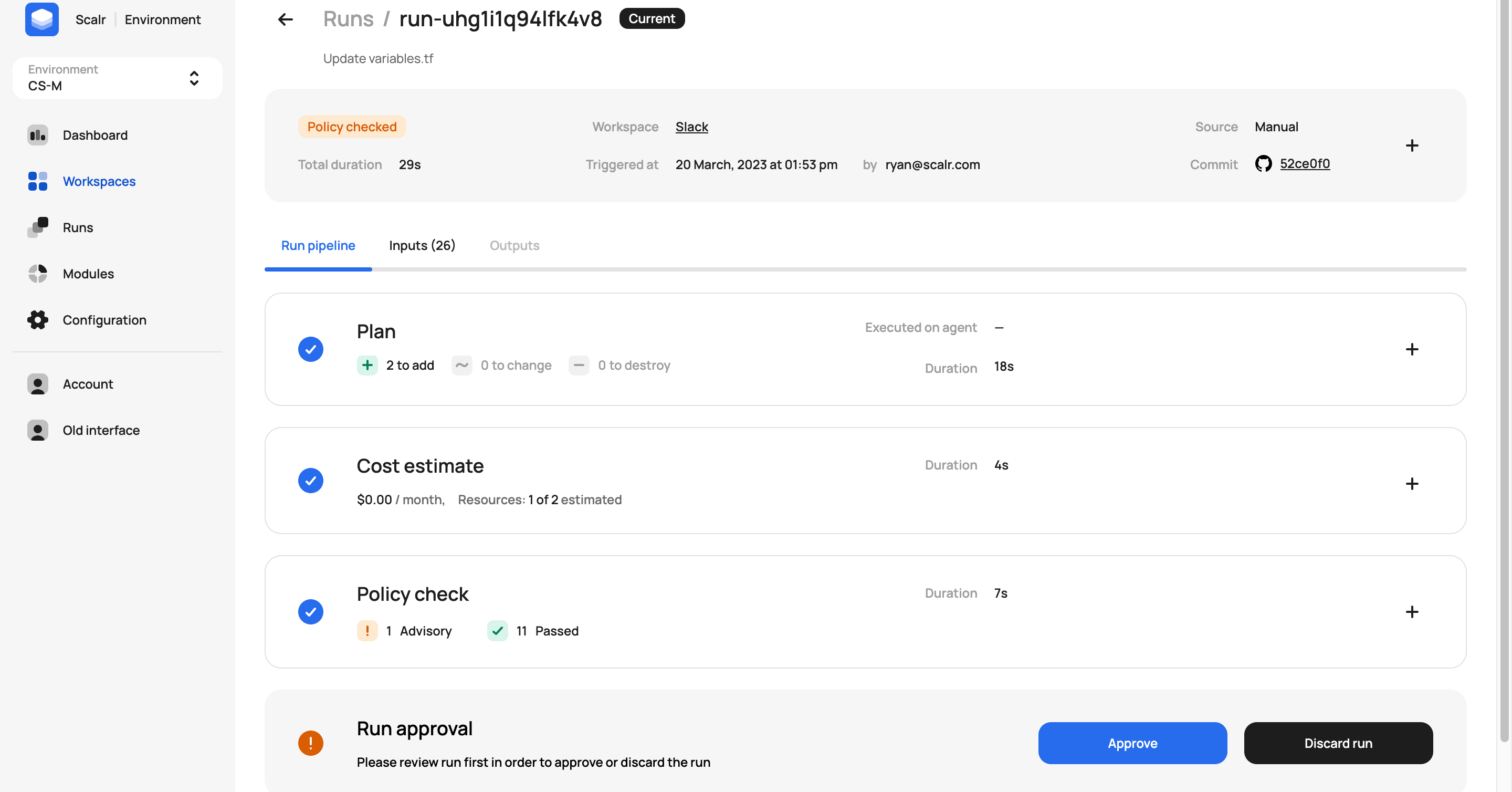Expand the Plan step details
Screen dimensions: 1512x792
pyautogui.click(x=1412, y=349)
